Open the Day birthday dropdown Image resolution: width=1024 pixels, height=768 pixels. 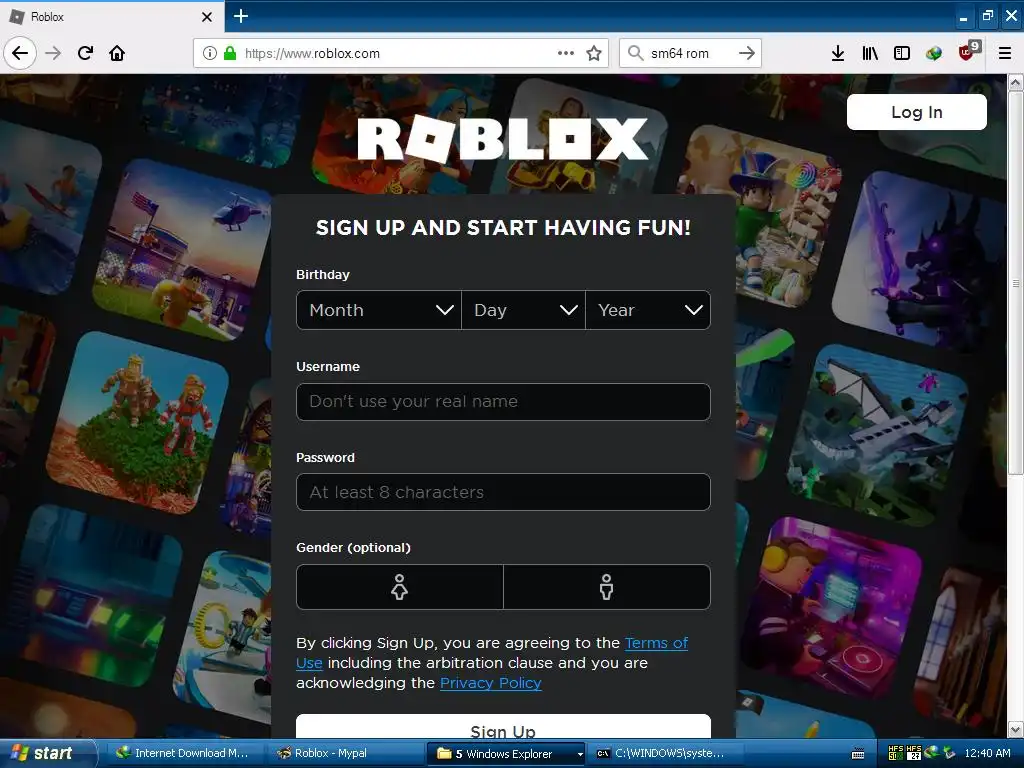point(524,310)
